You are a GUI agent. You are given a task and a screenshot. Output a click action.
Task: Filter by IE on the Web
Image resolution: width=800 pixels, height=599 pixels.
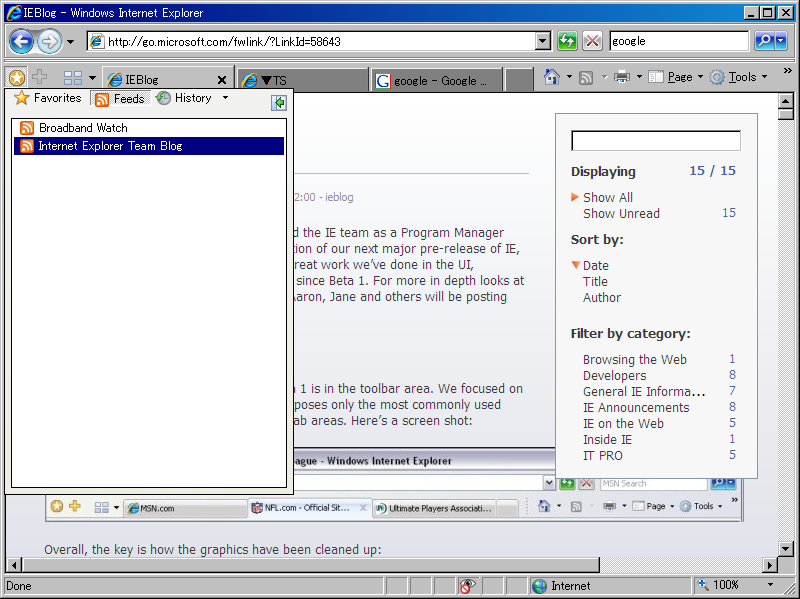click(x=623, y=423)
